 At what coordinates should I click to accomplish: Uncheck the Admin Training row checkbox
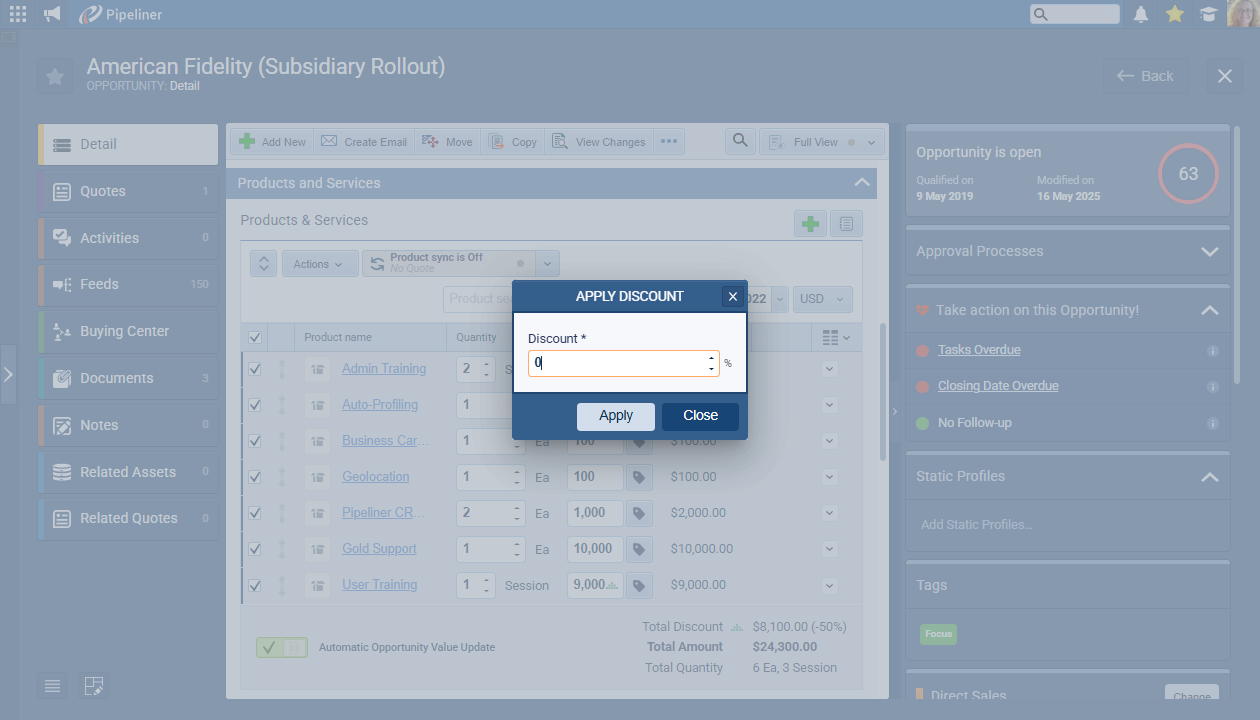coord(255,369)
